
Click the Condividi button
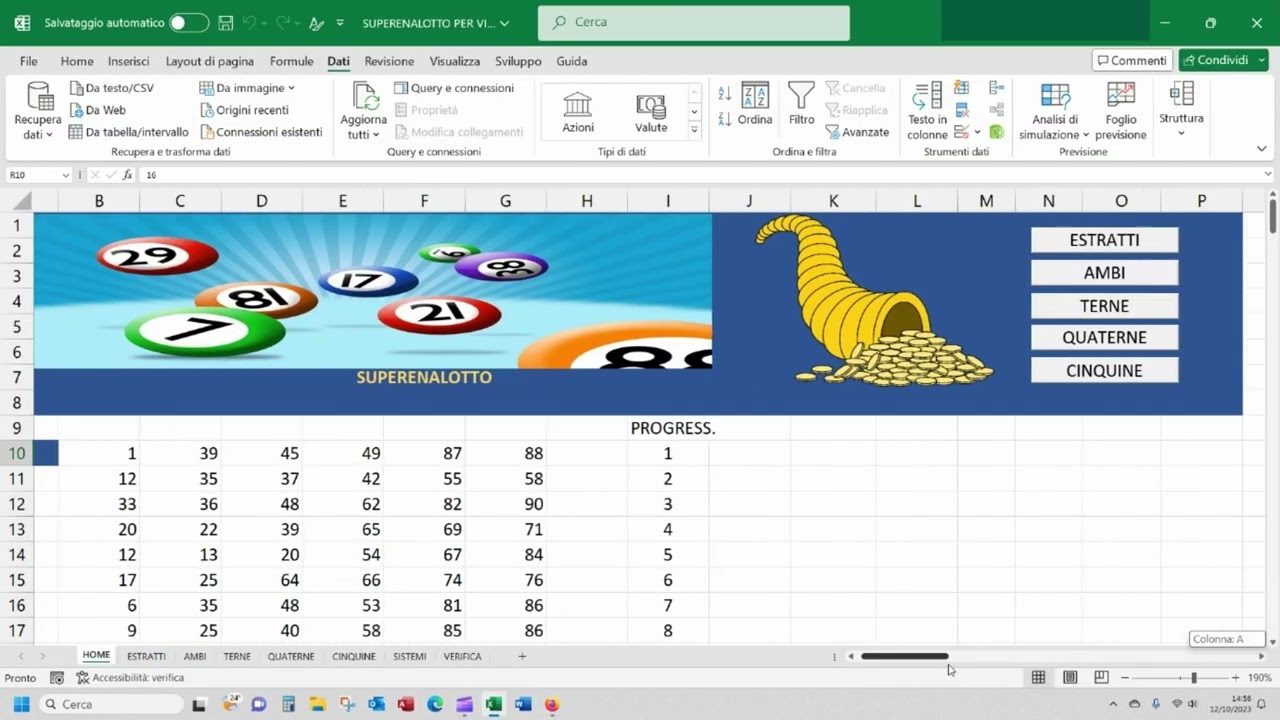(x=1223, y=60)
